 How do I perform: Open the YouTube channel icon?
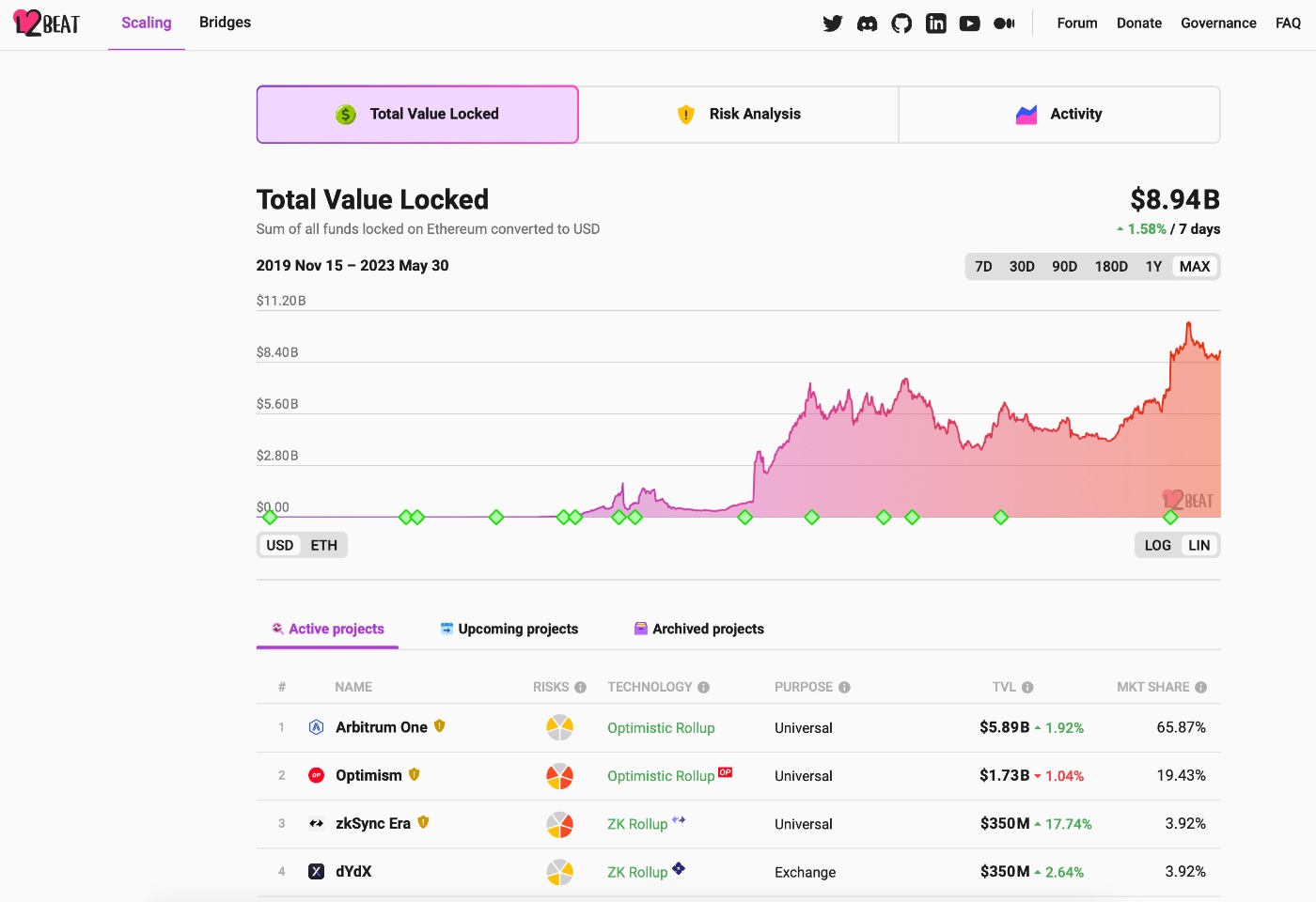tap(970, 23)
